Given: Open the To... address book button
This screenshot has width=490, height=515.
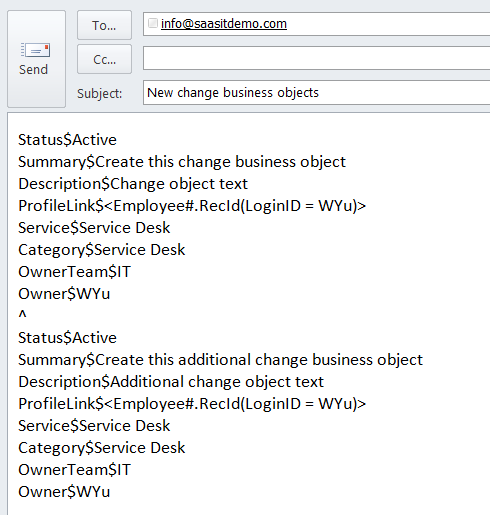Looking at the screenshot, I should (x=104, y=25).
